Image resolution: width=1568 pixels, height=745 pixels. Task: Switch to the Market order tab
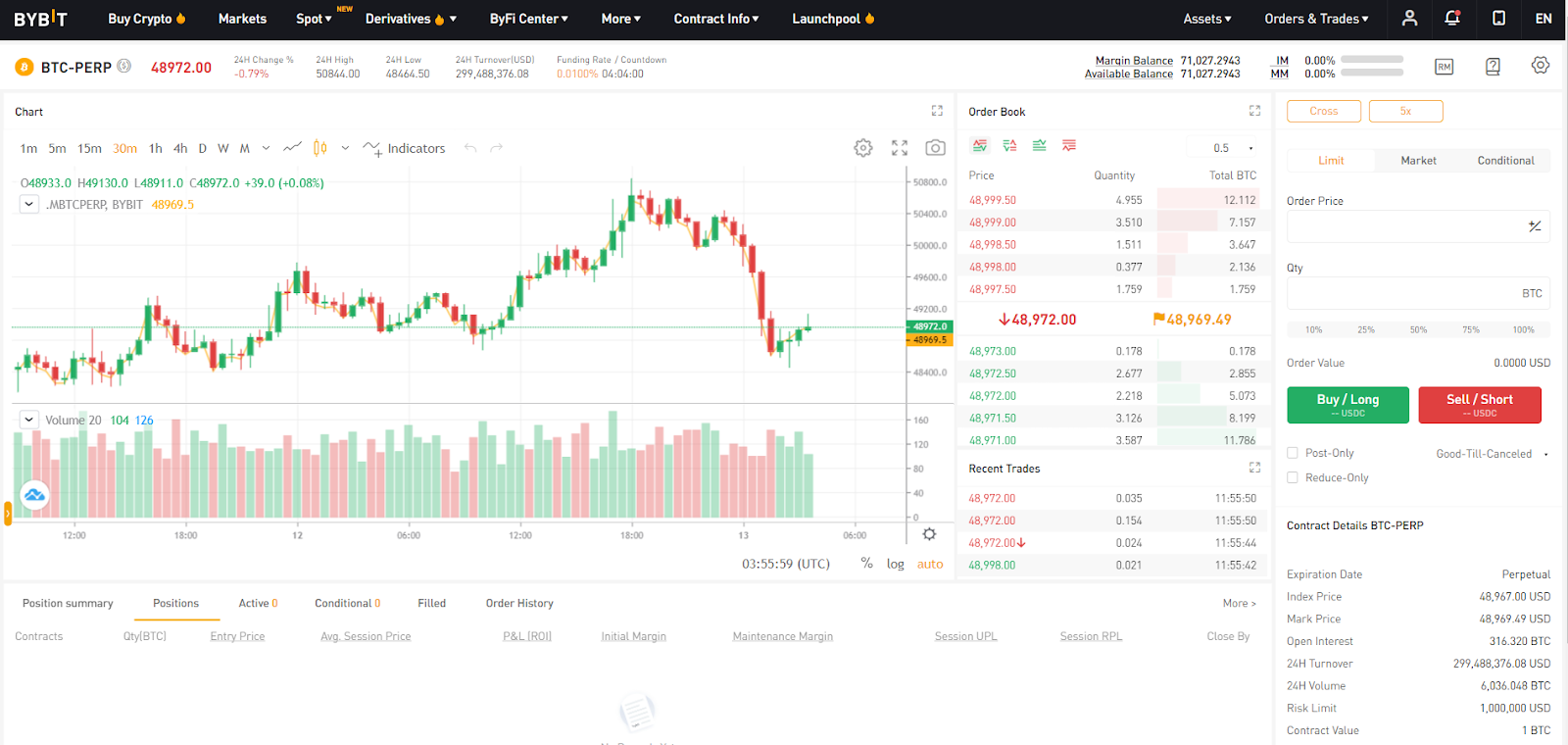pos(1418,161)
